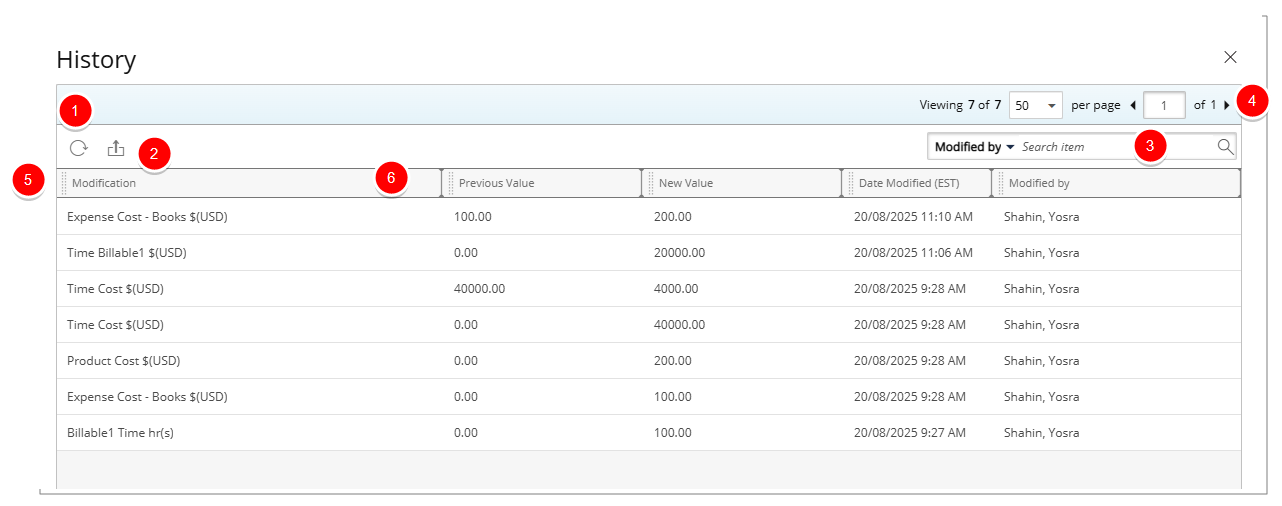Click the Search item input field
Viewport: 1282px width, 506px height.
tap(1115, 147)
